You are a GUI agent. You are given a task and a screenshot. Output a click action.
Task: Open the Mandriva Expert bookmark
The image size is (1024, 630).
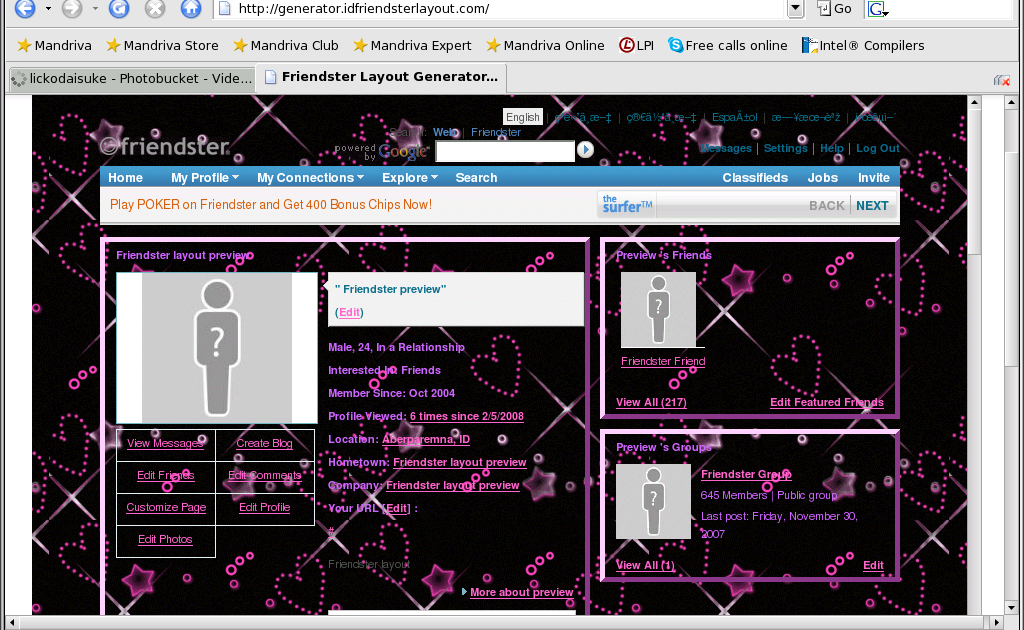412,45
